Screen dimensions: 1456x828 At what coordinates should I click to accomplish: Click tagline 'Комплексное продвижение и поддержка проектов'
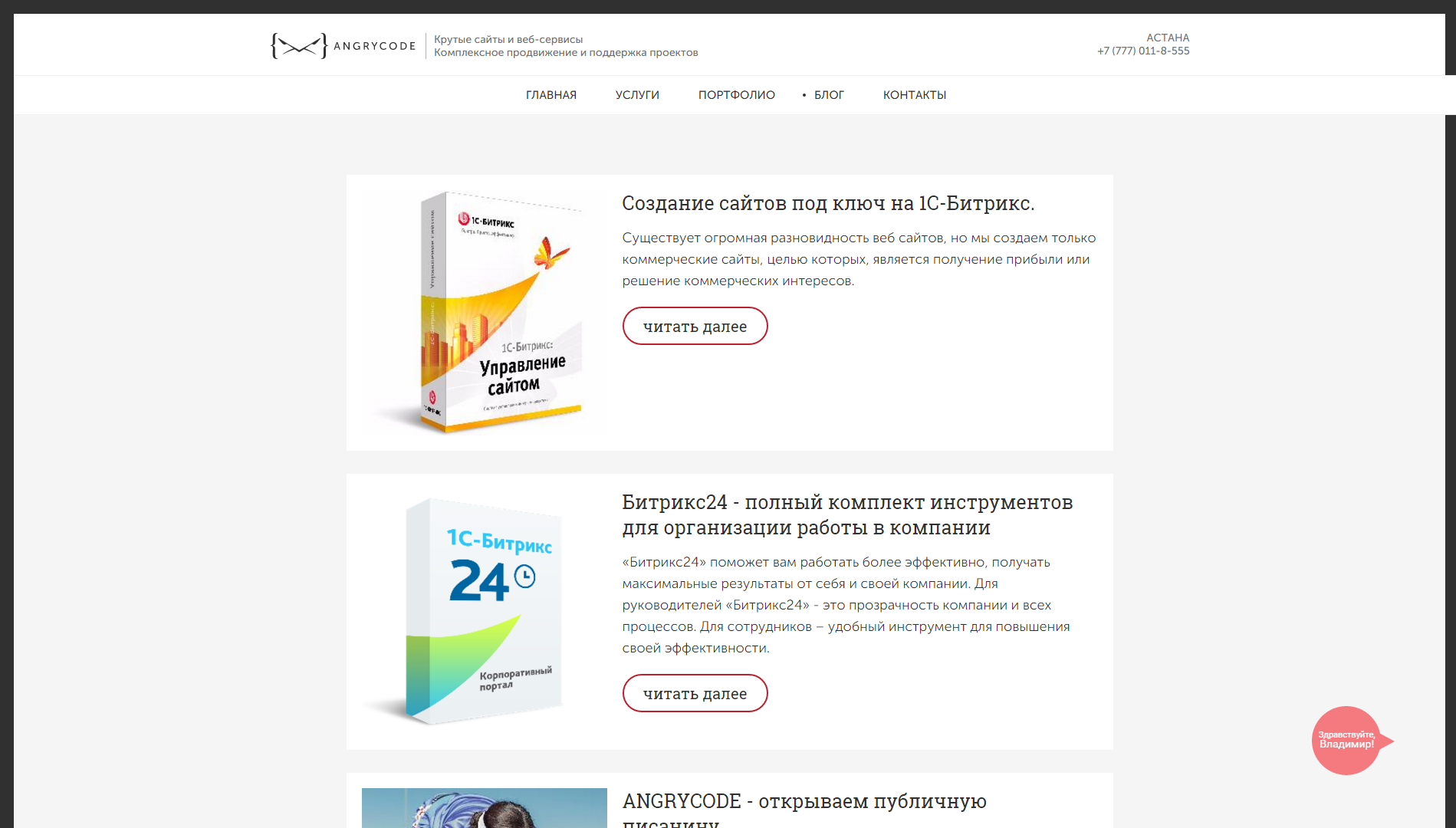pos(566,52)
